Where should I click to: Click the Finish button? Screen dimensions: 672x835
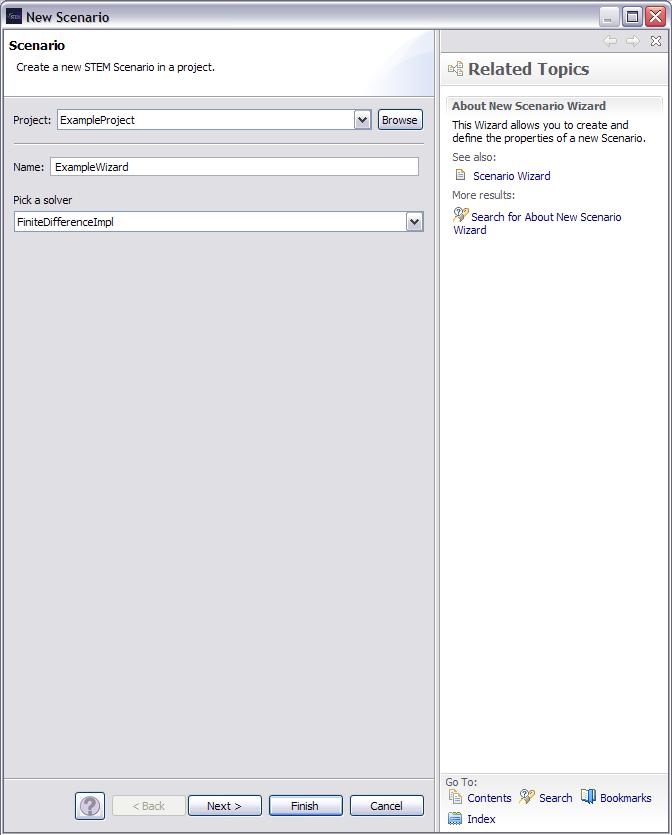(306, 806)
